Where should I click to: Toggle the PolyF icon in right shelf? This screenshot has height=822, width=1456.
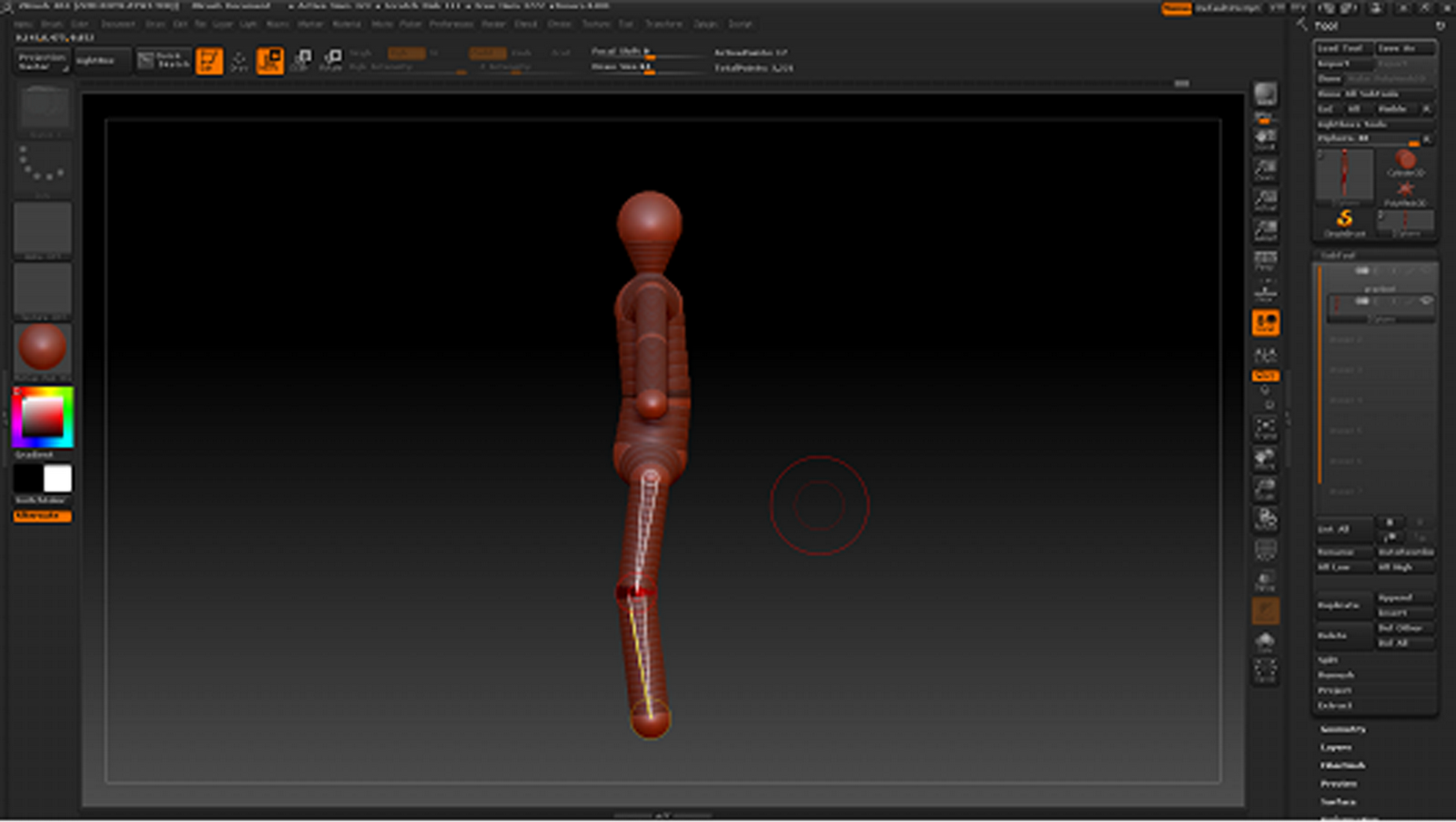[1265, 550]
